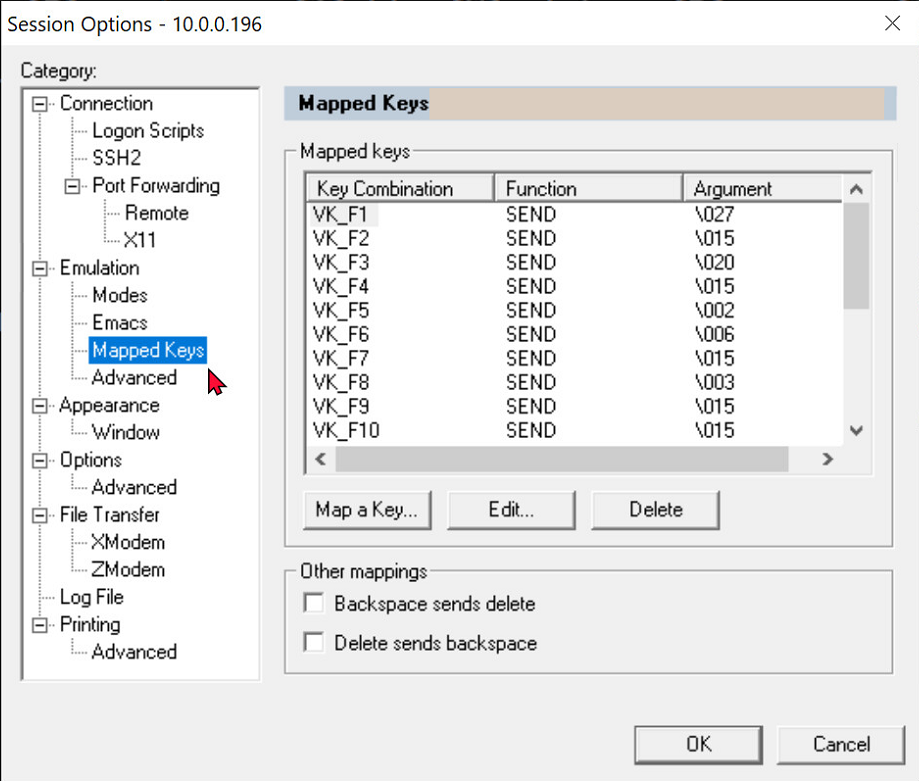This screenshot has height=781, width=919.
Task: Collapse the File Transfer node
Action: tap(40, 515)
